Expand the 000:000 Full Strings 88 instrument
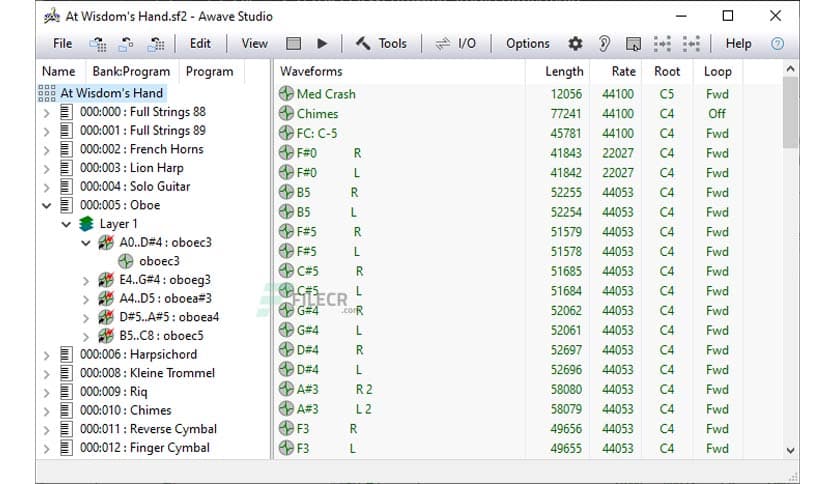This screenshot has width=836, height=484. (47, 113)
